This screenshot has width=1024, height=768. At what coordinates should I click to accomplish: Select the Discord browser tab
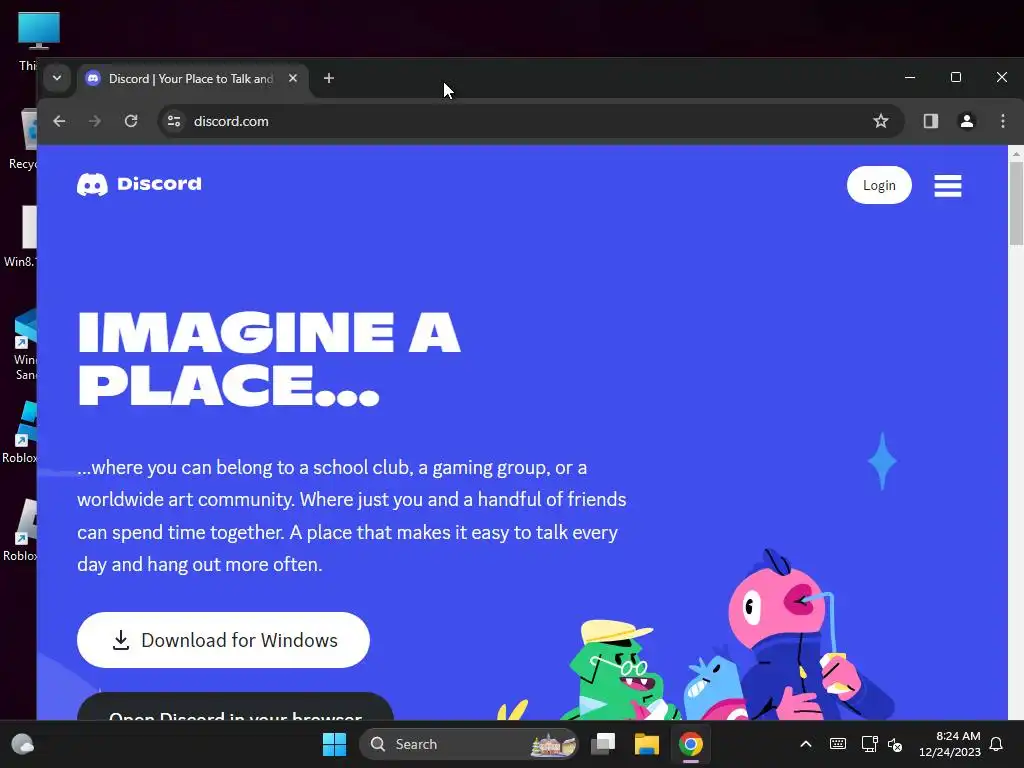click(x=193, y=79)
